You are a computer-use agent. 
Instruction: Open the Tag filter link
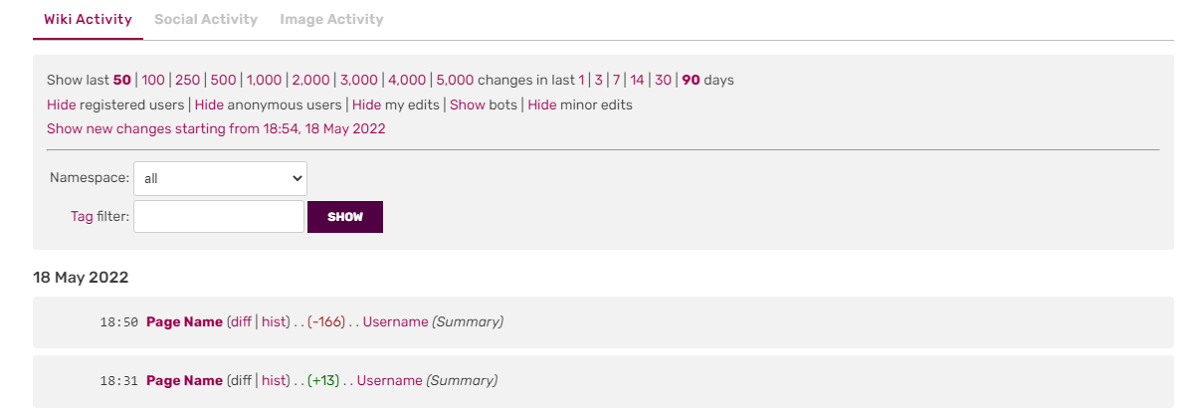click(x=82, y=216)
